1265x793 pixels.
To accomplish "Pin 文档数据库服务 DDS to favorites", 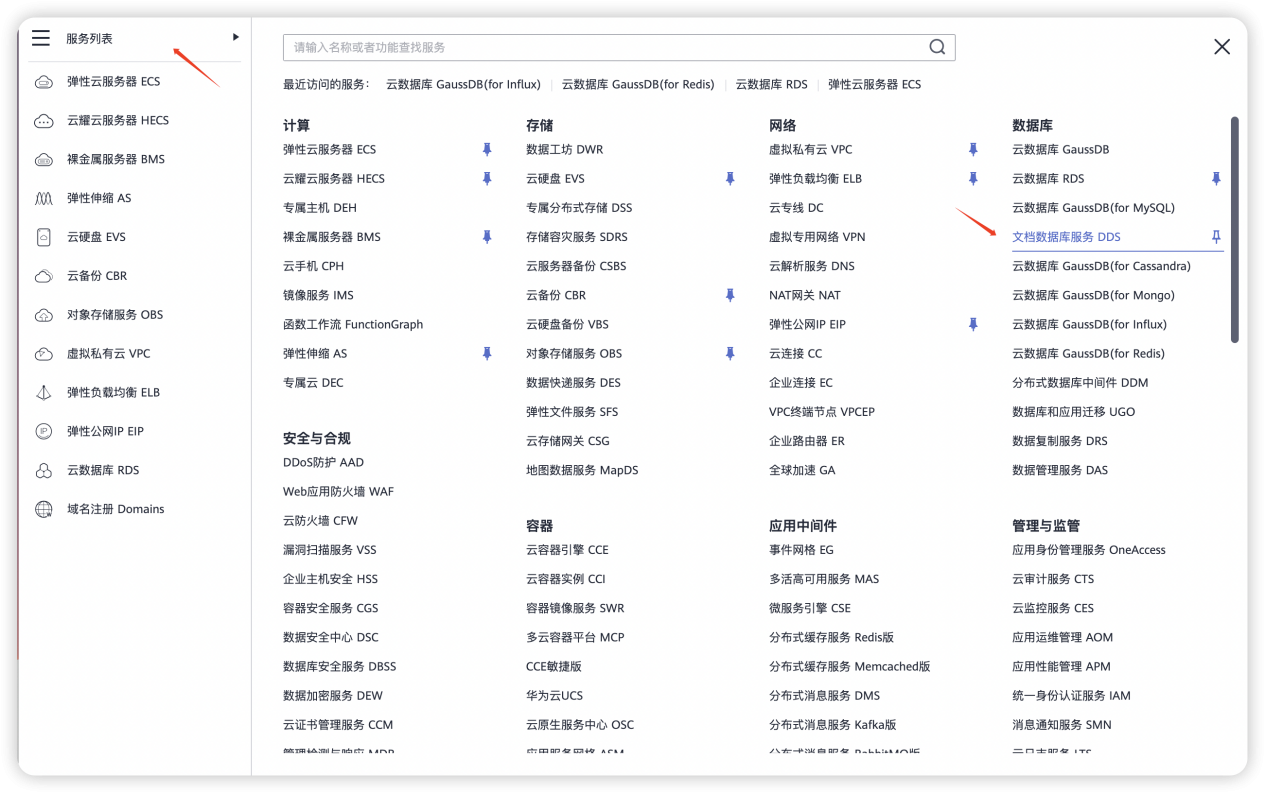I will (1216, 237).
